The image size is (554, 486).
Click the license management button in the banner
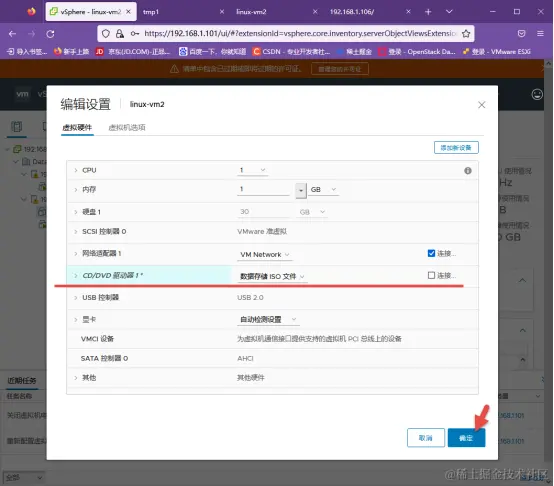(x=340, y=69)
